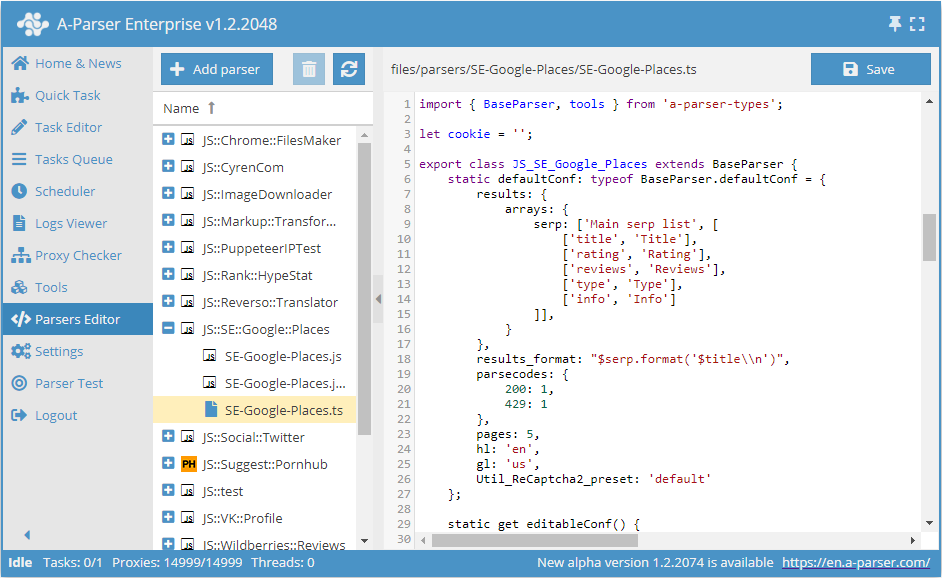
Task: Toggle fullscreen icon in title bar
Action: pos(917,24)
